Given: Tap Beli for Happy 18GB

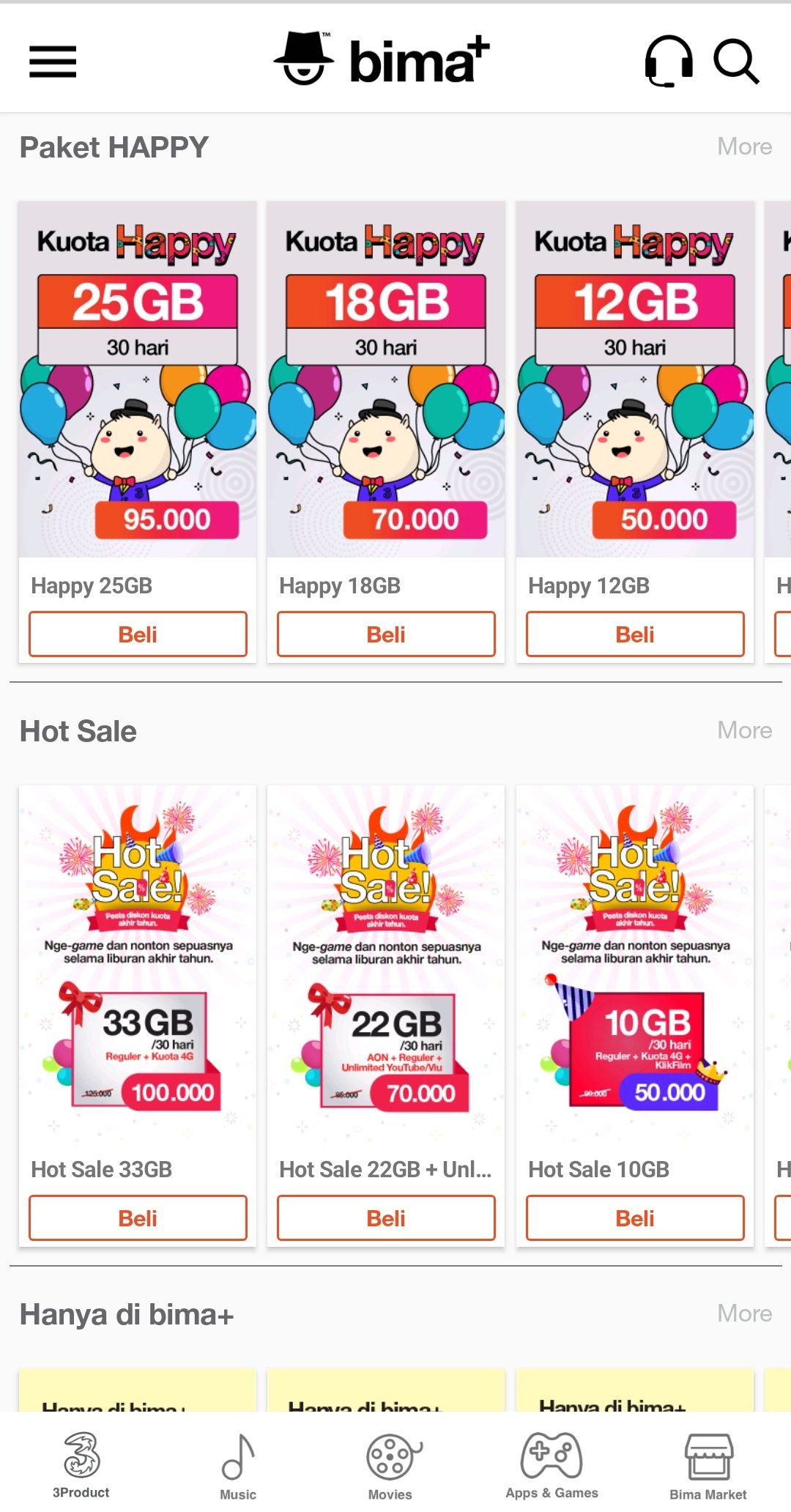Looking at the screenshot, I should coord(386,634).
